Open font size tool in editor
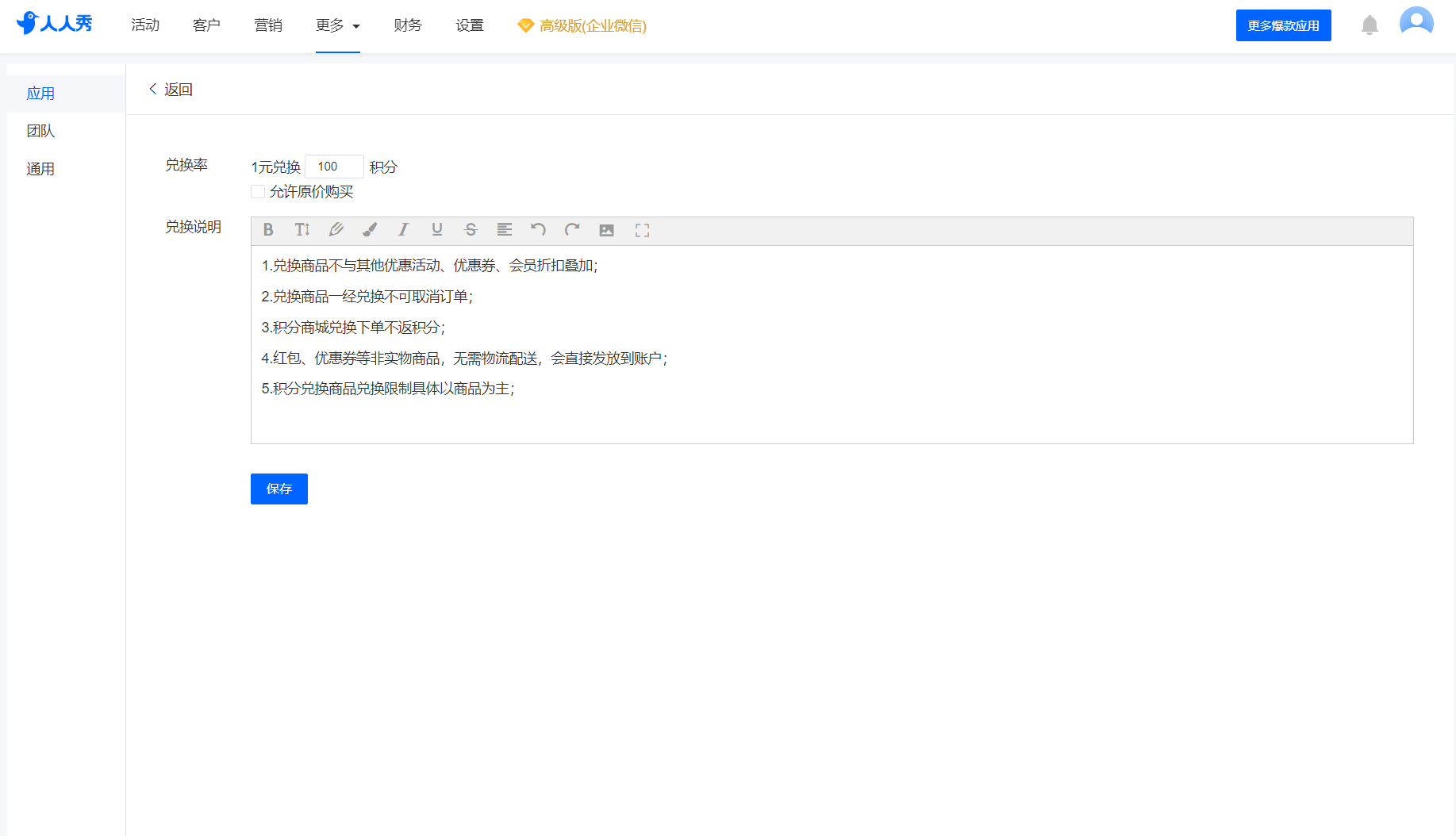1456x836 pixels. pyautogui.click(x=302, y=230)
